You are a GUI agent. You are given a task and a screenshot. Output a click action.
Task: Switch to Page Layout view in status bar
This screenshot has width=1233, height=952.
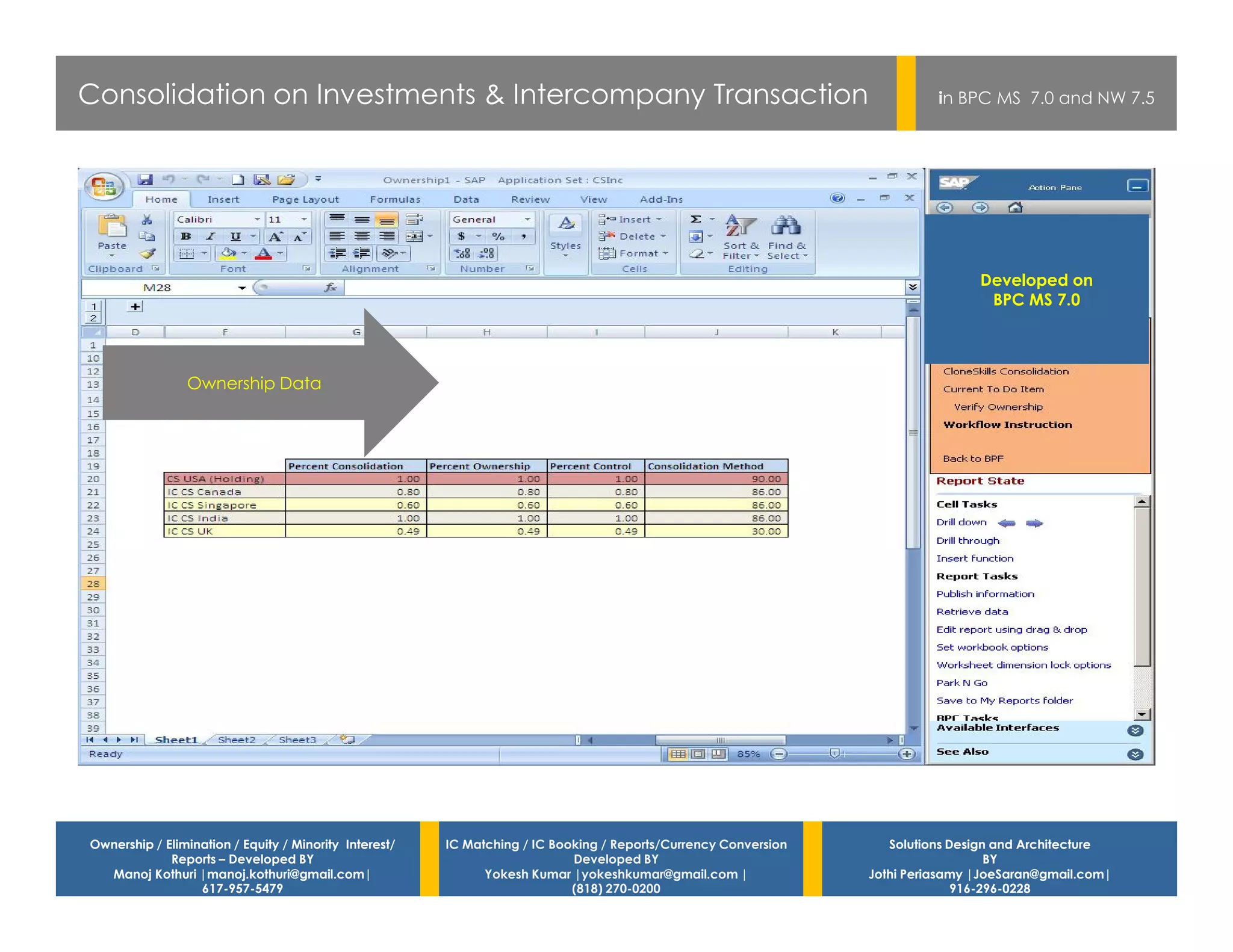point(698,754)
